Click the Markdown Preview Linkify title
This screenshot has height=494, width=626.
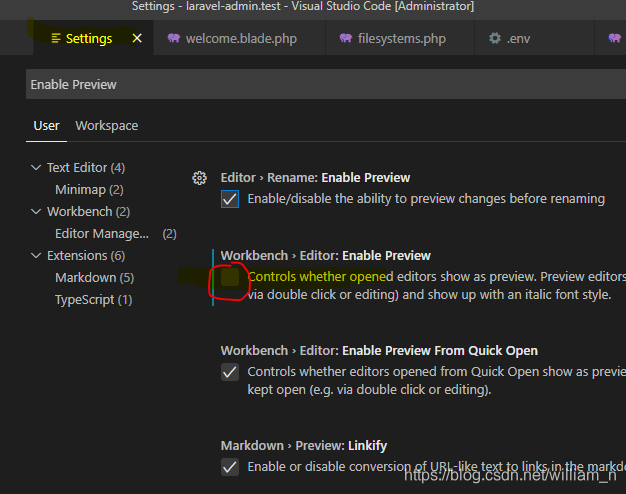pyautogui.click(x=304, y=446)
